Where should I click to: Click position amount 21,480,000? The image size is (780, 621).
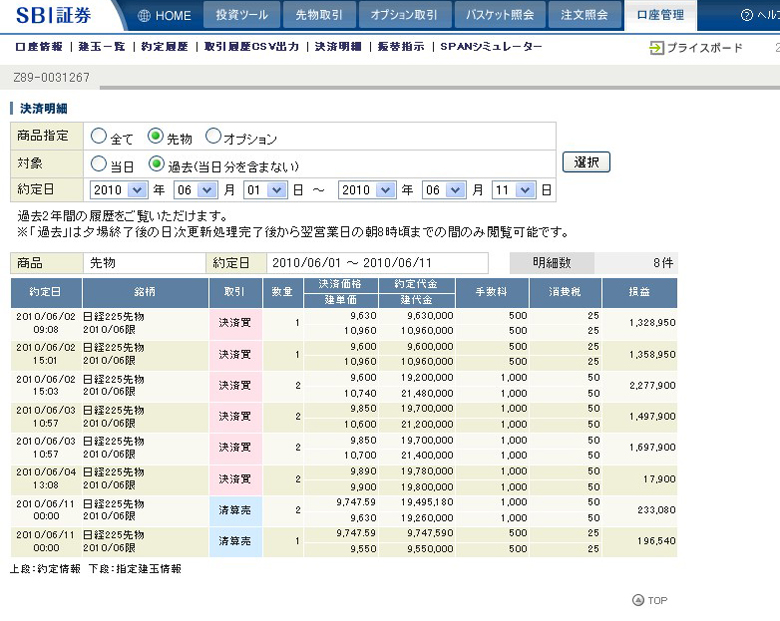(x=427, y=394)
